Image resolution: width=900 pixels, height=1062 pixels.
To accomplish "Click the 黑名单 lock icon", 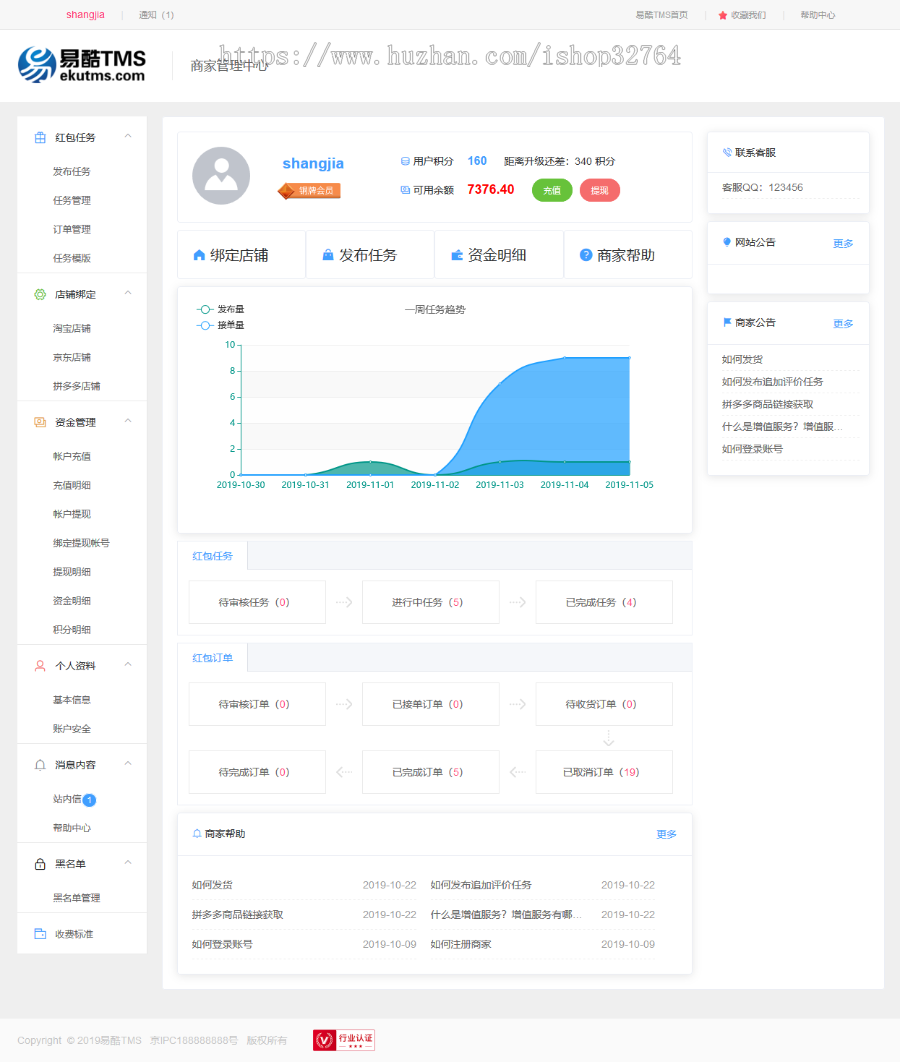I will click(38, 863).
